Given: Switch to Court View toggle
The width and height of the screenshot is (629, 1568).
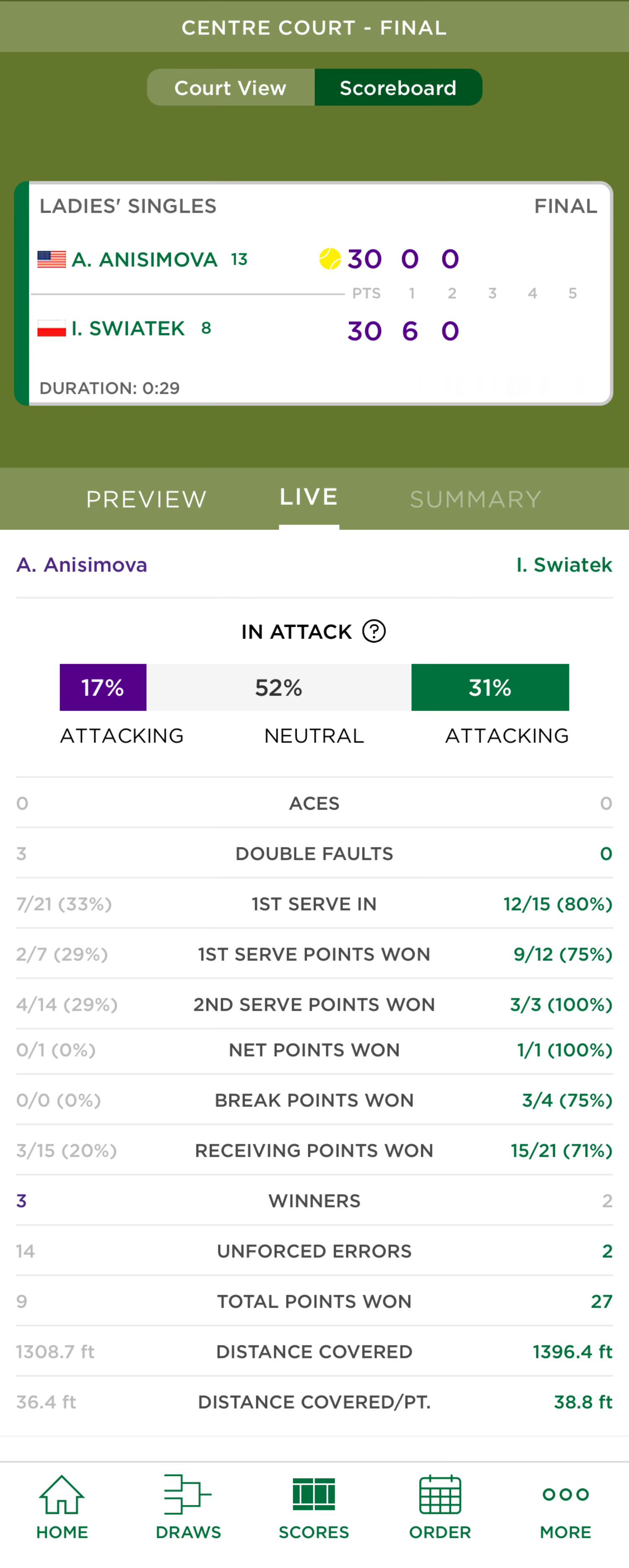Looking at the screenshot, I should [231, 88].
